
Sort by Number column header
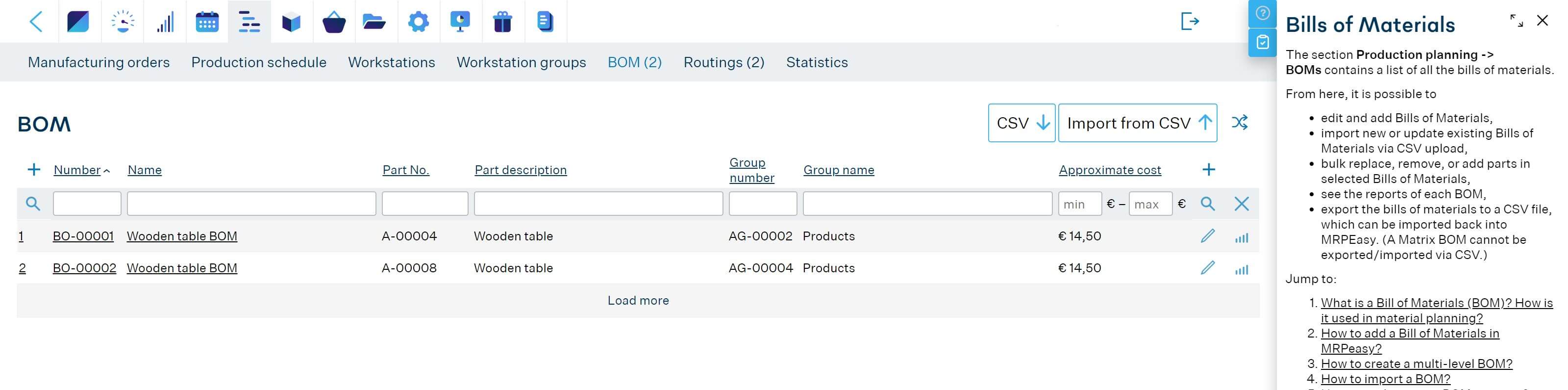(76, 170)
